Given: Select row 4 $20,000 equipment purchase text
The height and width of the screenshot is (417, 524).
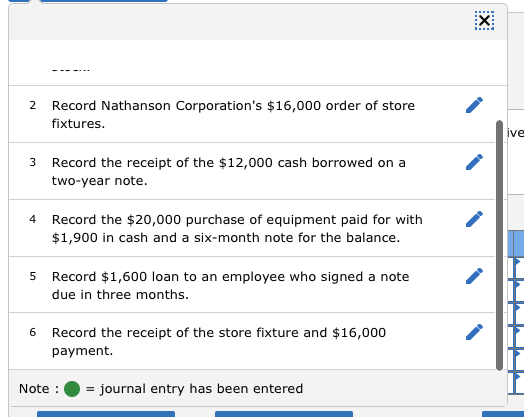Looking at the screenshot, I should coord(237,229).
